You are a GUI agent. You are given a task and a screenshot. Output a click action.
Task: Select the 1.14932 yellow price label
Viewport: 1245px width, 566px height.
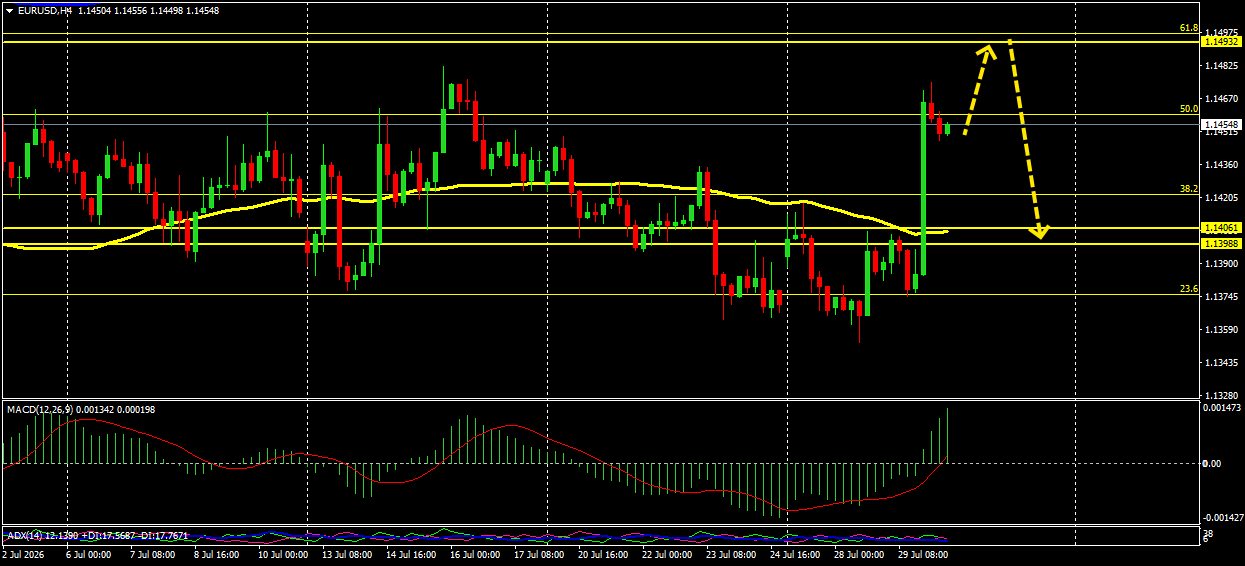point(1222,42)
